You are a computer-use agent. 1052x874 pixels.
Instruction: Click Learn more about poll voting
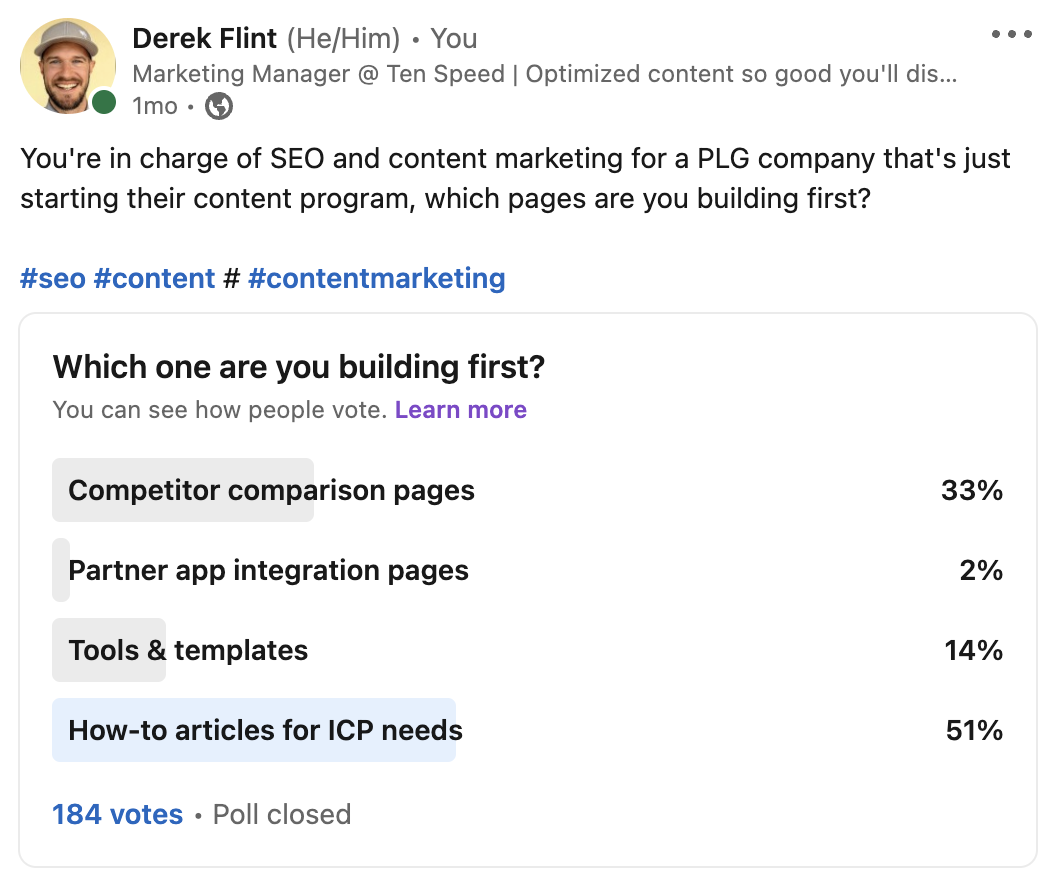click(x=460, y=410)
